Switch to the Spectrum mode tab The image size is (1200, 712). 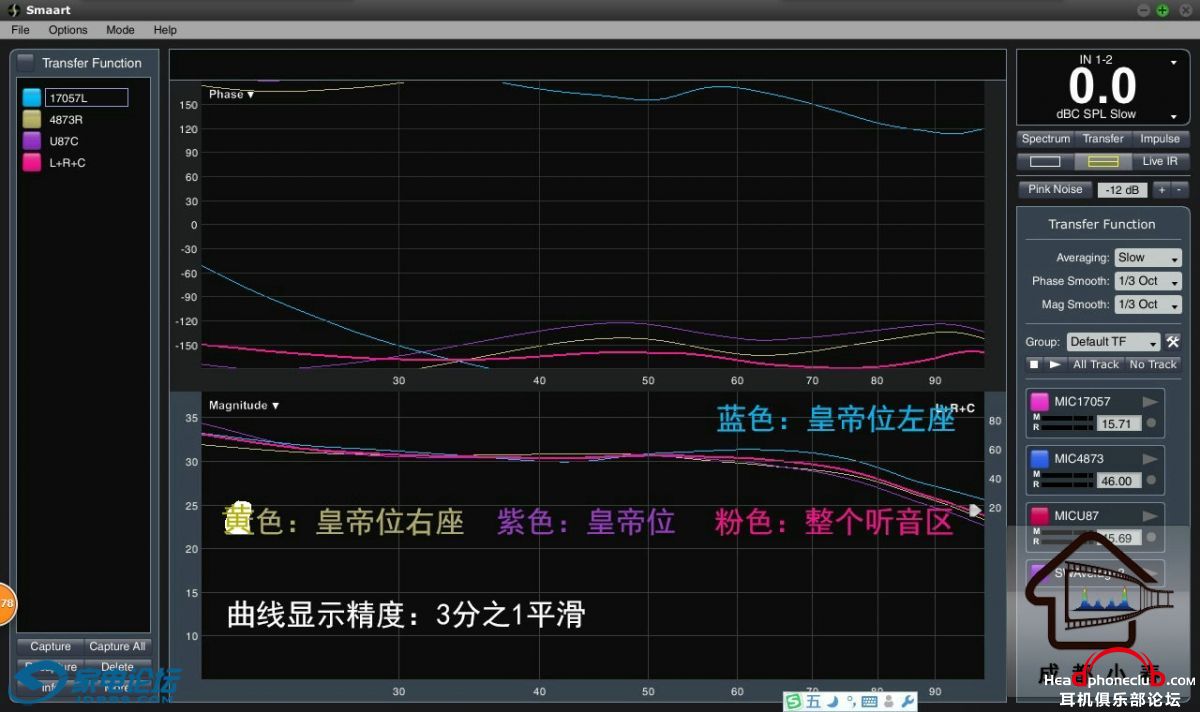1046,139
